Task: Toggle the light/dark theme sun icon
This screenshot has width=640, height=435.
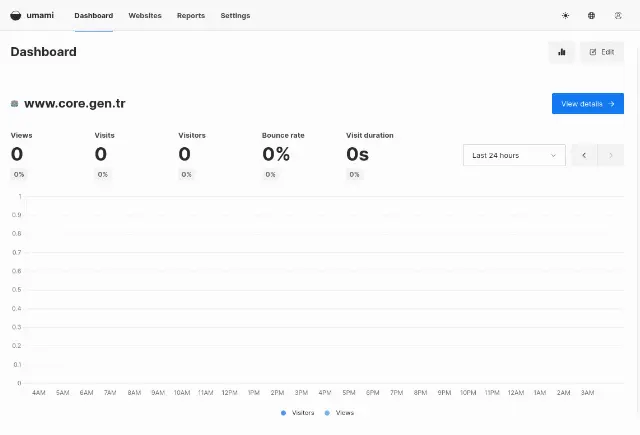Action: click(x=565, y=16)
